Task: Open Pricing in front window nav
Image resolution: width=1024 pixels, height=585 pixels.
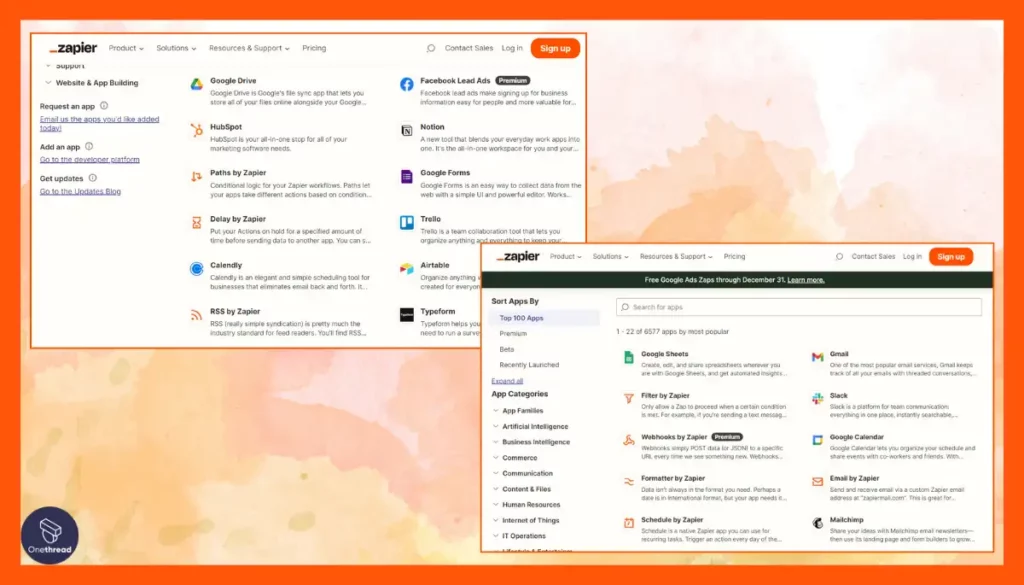Action: (x=734, y=257)
